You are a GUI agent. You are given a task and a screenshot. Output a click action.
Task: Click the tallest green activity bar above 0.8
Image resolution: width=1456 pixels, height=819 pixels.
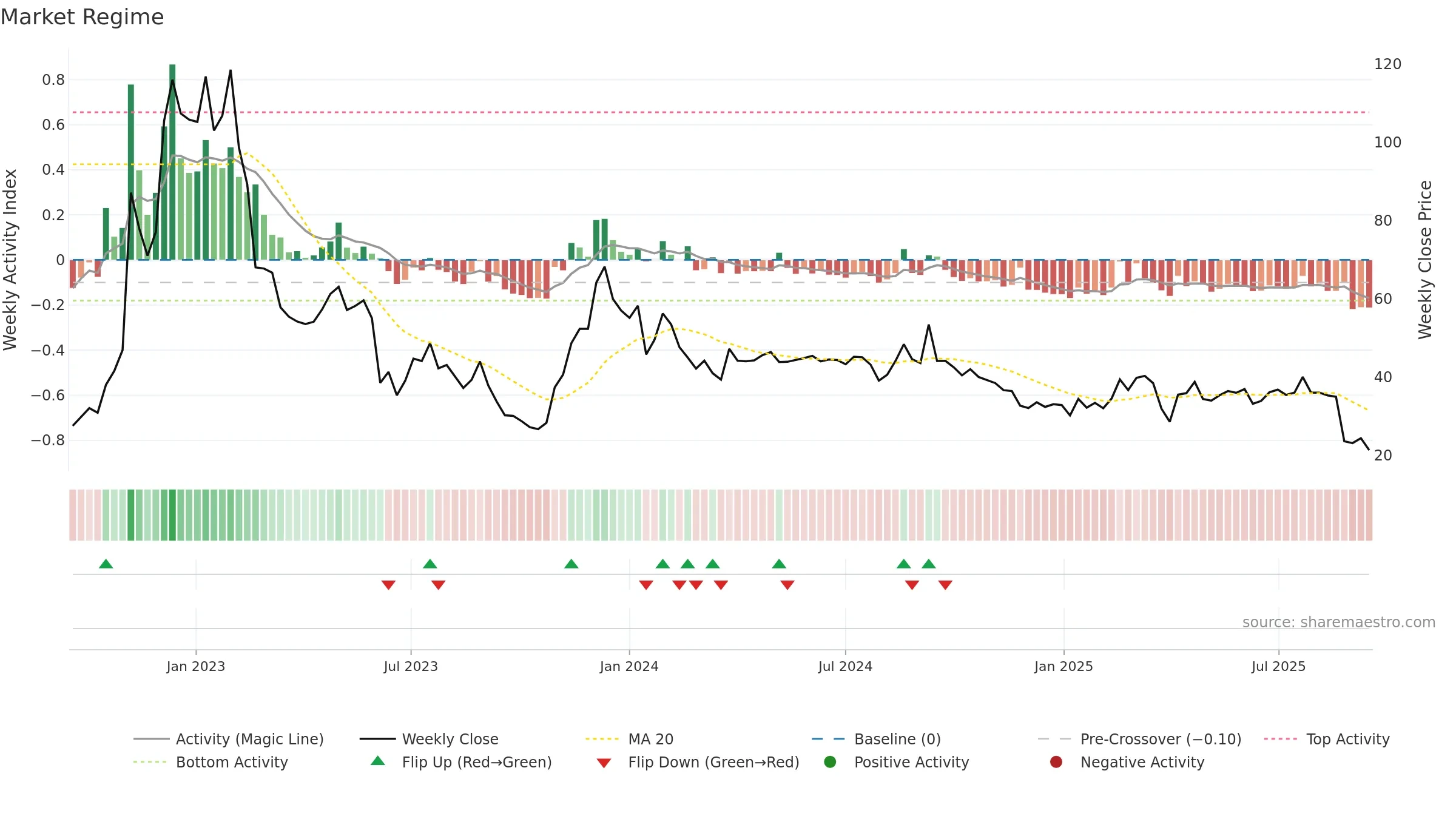pyautogui.click(x=172, y=162)
